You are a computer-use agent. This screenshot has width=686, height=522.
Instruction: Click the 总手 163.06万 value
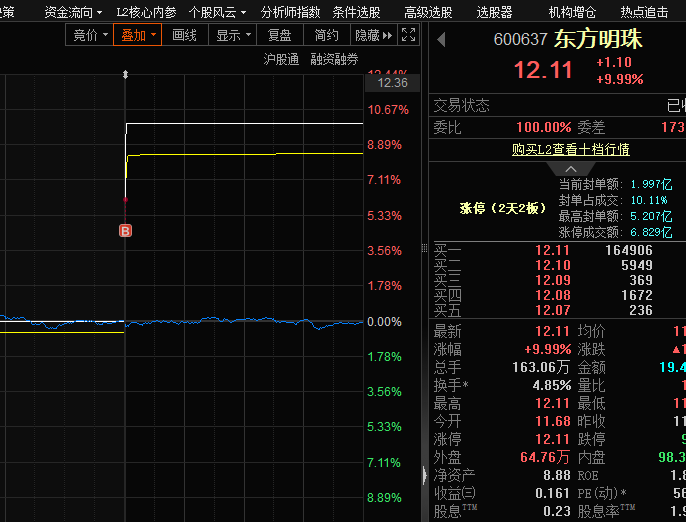[541, 367]
